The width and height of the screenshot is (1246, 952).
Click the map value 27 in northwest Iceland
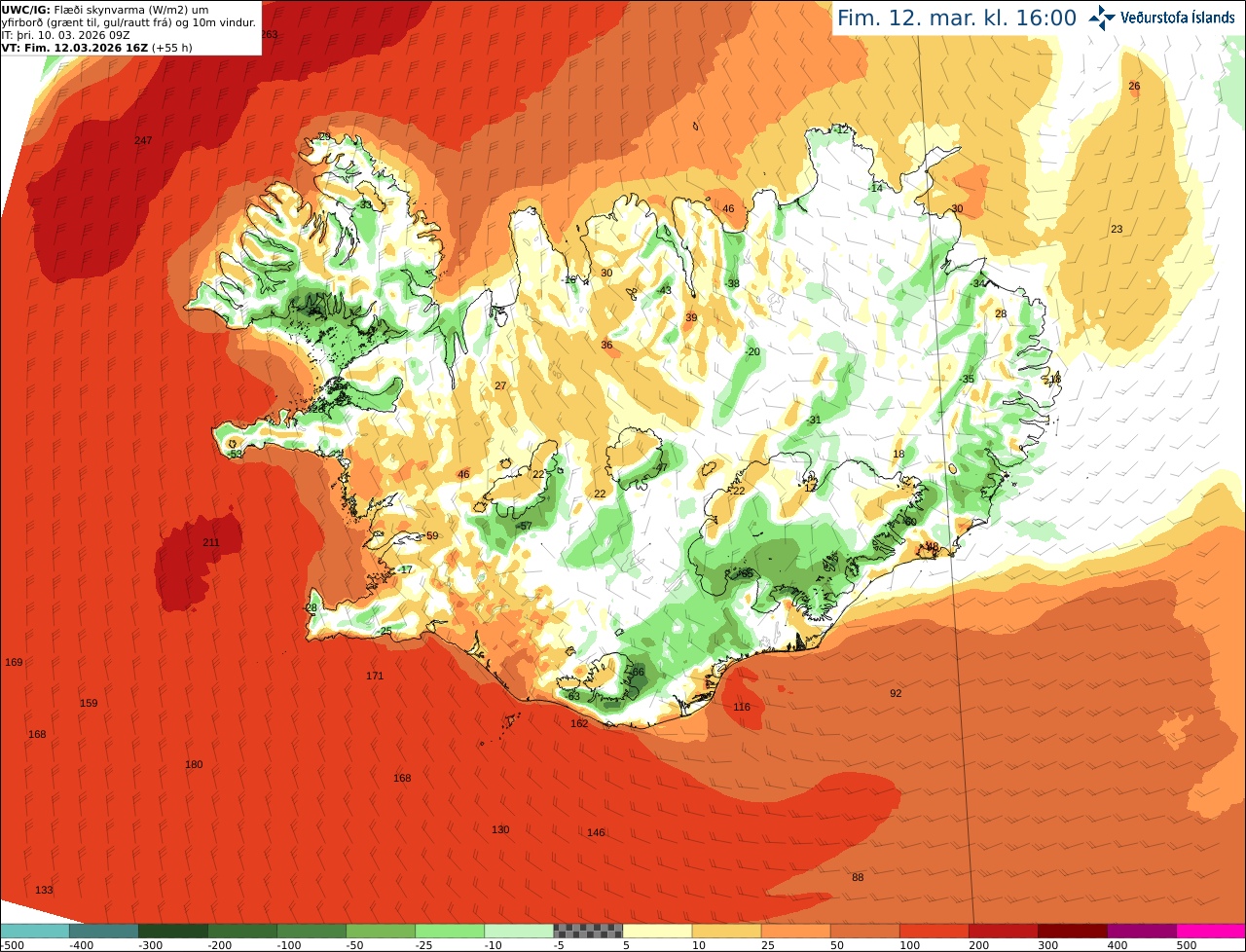point(500,386)
